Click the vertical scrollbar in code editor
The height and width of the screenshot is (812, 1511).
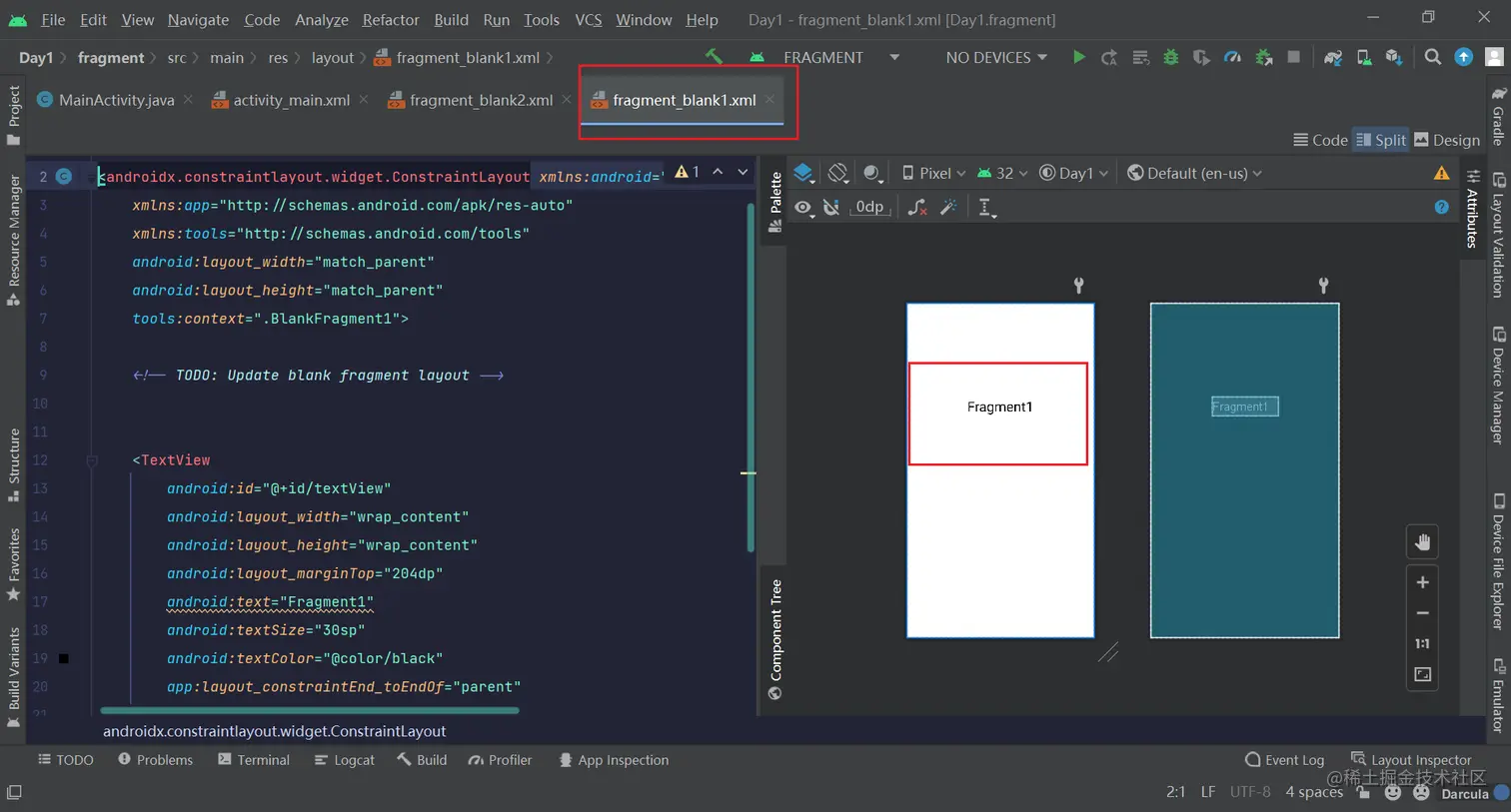(751, 378)
